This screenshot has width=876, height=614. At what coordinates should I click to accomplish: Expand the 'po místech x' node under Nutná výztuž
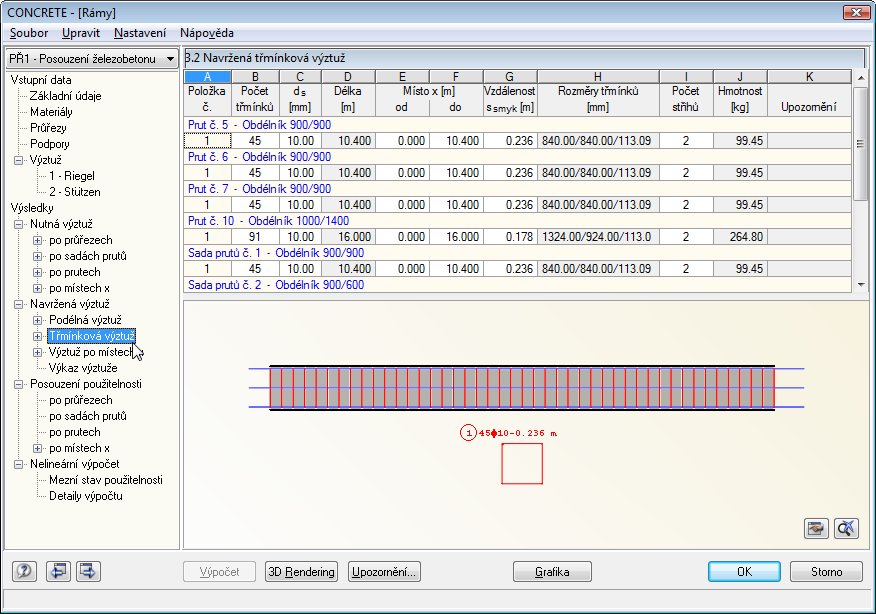pyautogui.click(x=37, y=288)
